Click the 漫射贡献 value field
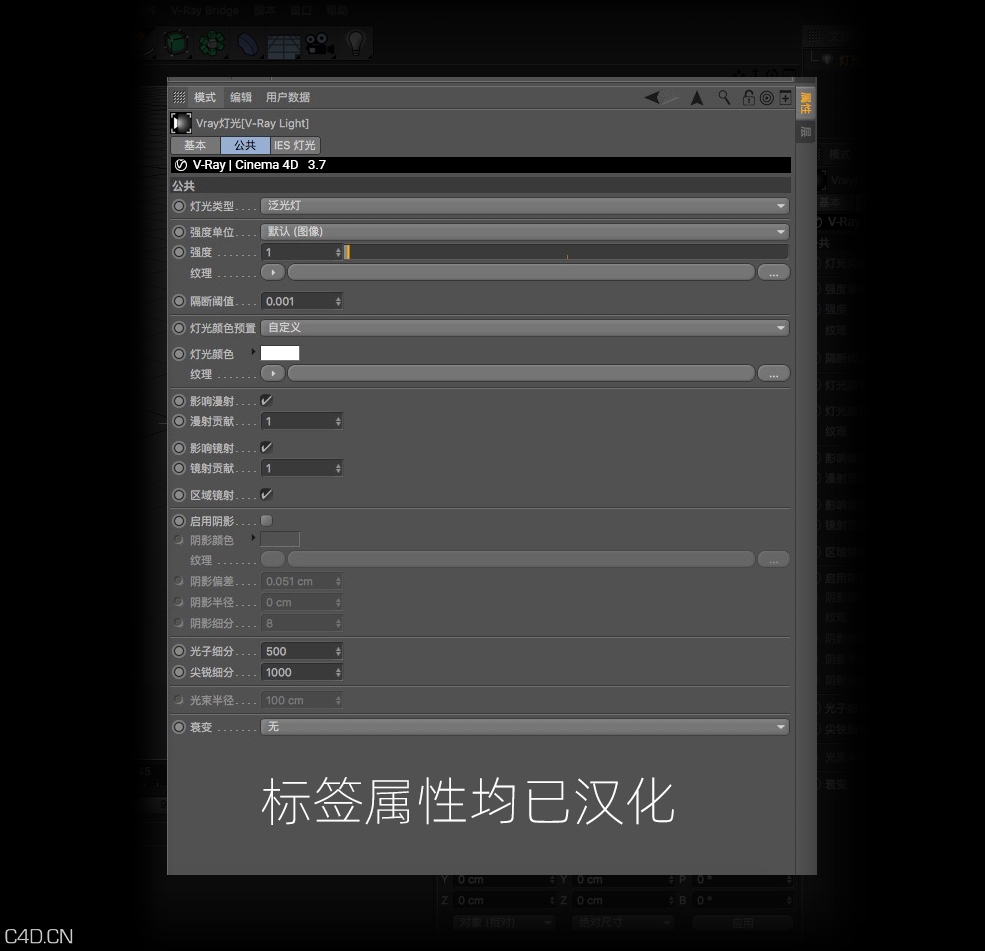 coord(297,421)
